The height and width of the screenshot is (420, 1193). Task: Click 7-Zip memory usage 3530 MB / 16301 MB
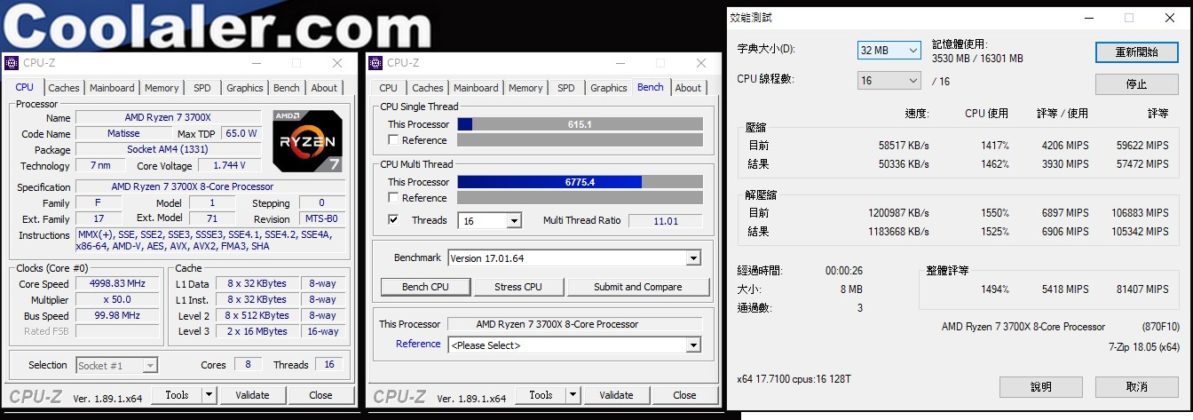[x=978, y=59]
